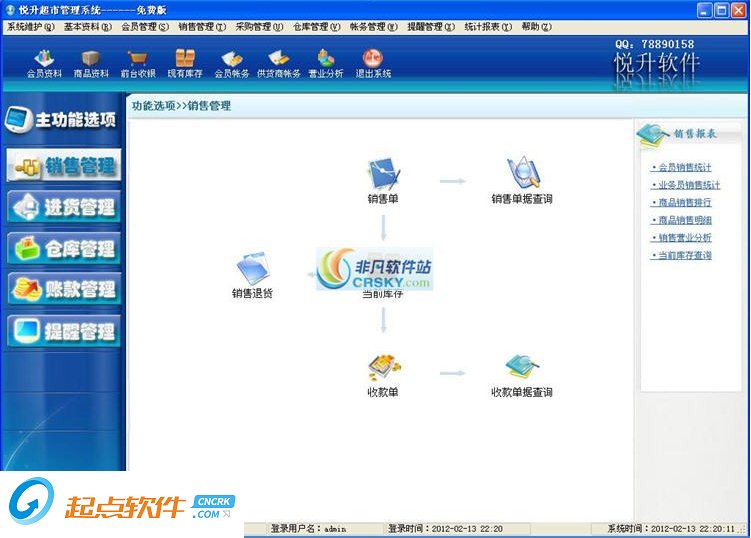751x538 pixels.
Task: Click 销售报表 panel header icon
Action: (652, 136)
